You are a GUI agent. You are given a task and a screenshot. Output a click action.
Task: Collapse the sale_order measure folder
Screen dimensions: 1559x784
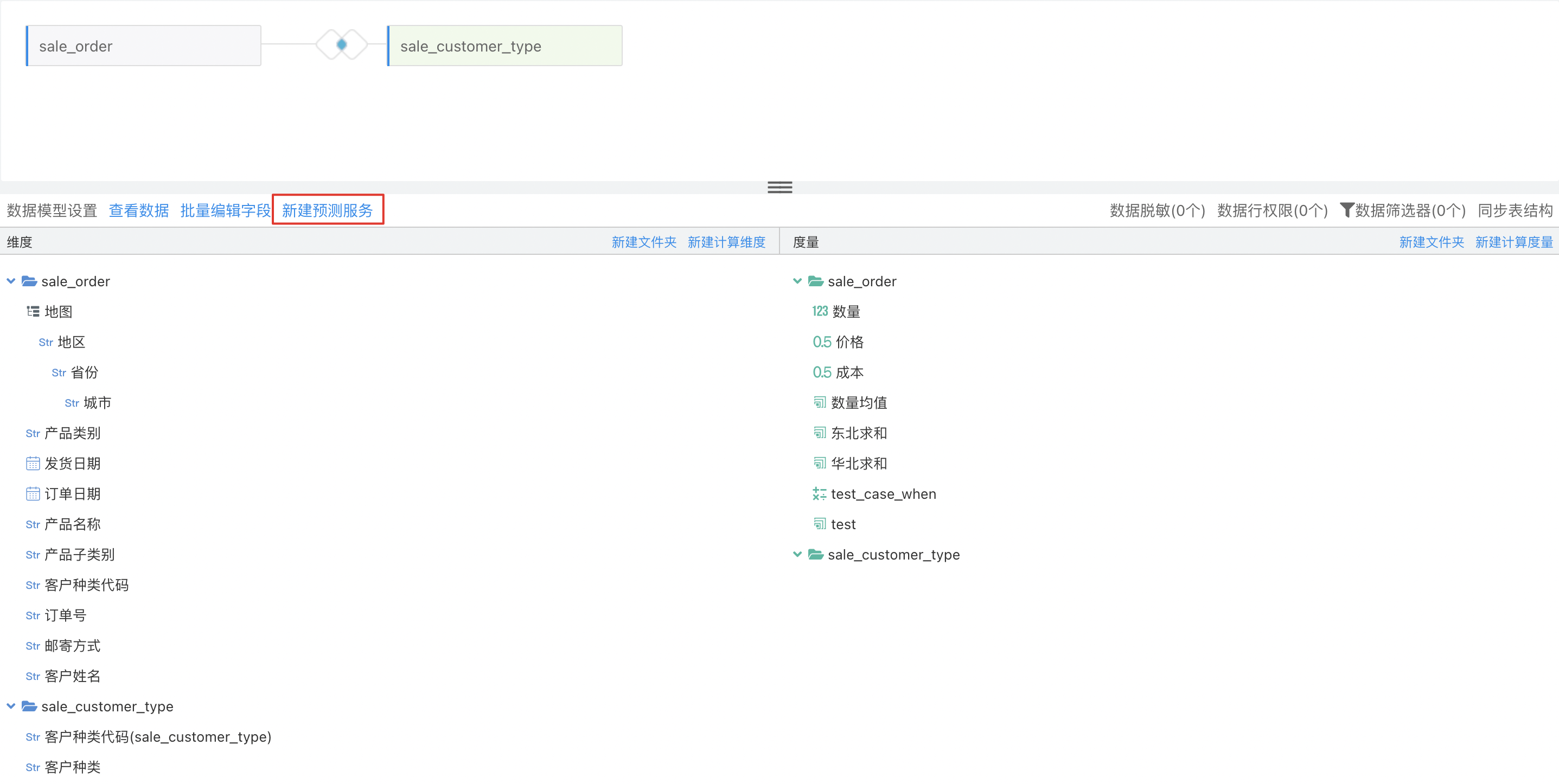797,281
